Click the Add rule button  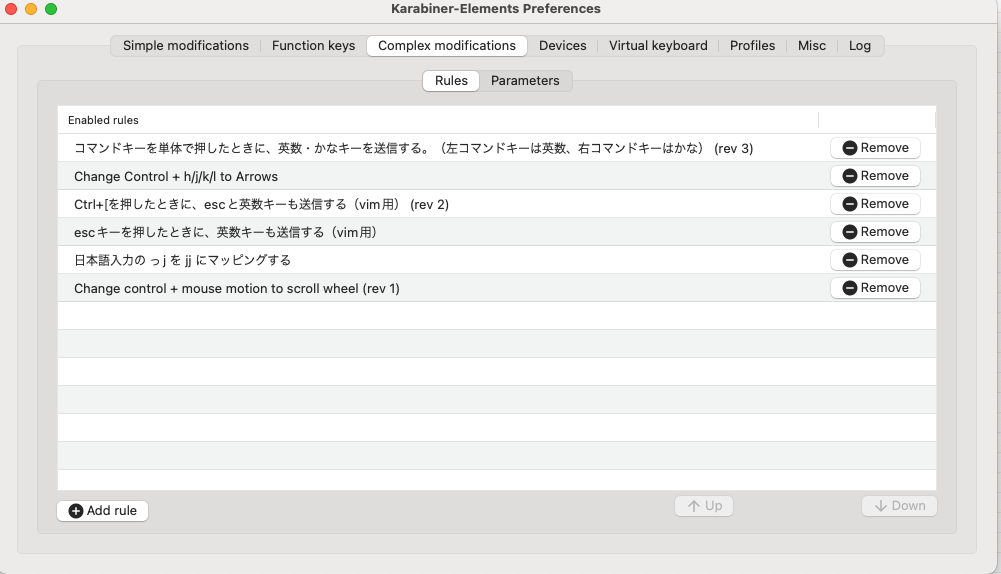click(103, 511)
